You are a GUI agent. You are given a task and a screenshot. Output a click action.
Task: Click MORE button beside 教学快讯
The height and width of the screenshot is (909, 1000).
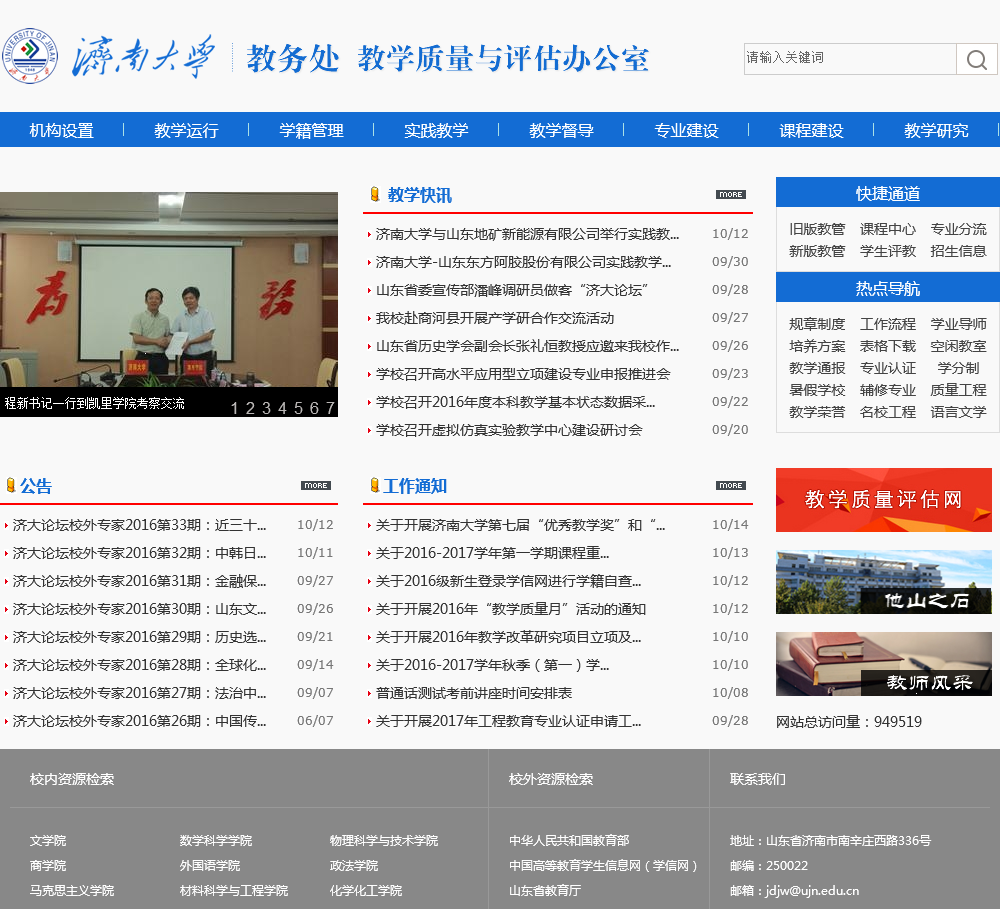[731, 195]
